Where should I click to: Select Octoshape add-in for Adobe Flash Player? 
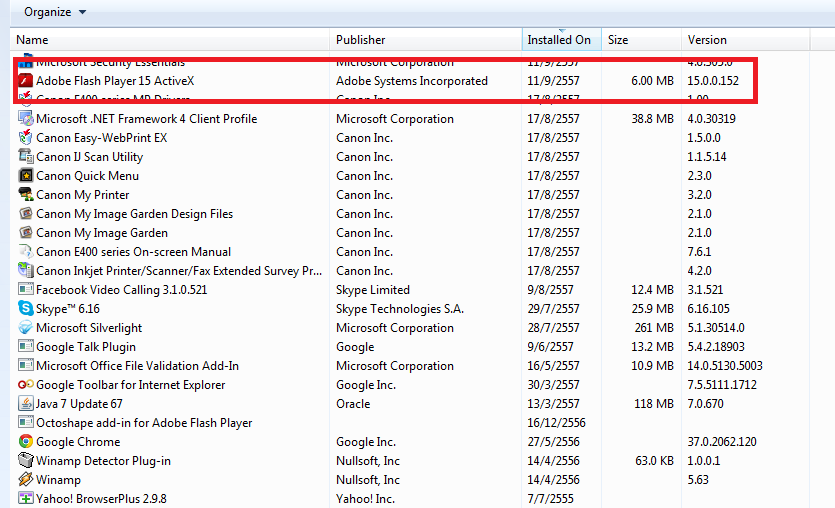pyautogui.click(x=144, y=423)
